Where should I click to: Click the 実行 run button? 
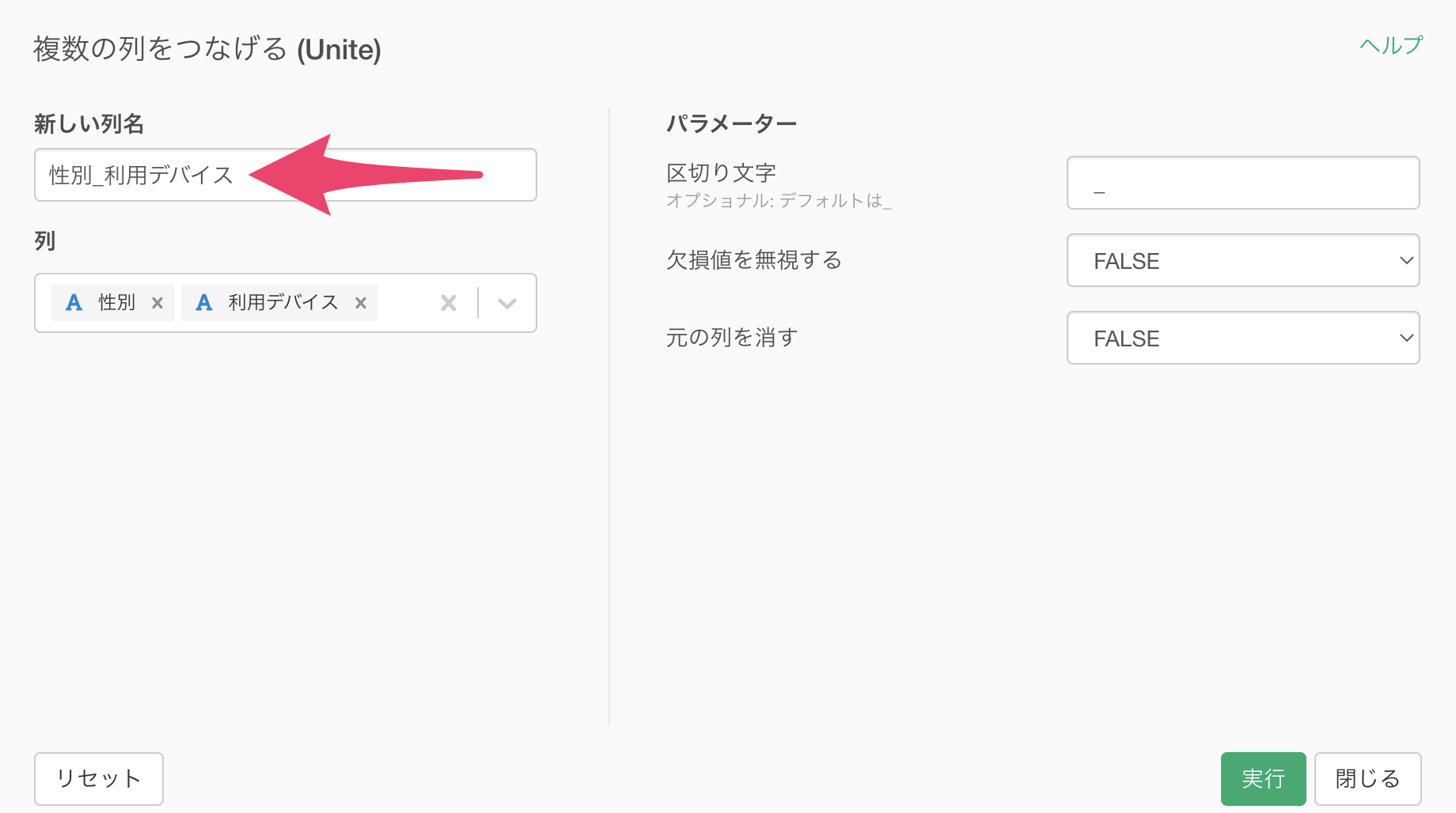tap(1263, 779)
